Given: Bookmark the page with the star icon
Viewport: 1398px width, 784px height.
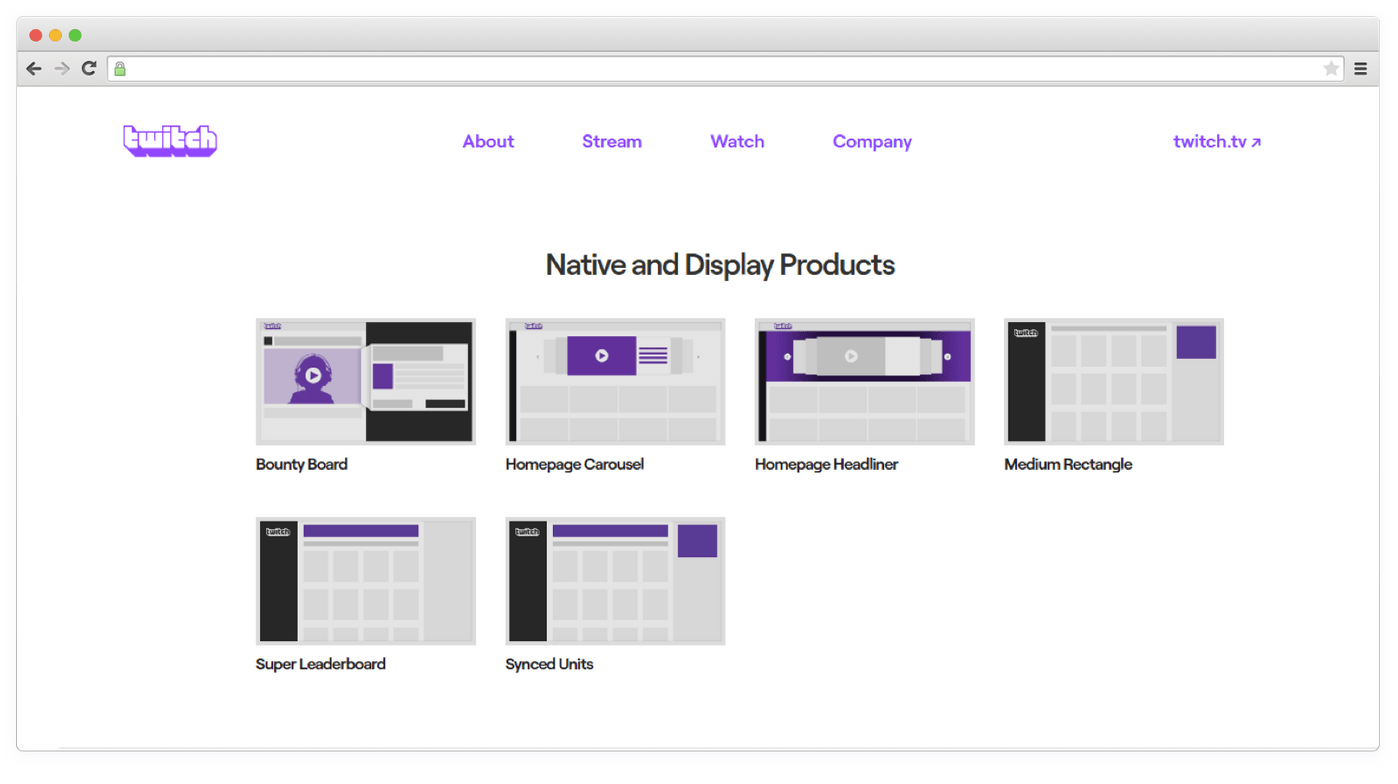Looking at the screenshot, I should coord(1331,69).
